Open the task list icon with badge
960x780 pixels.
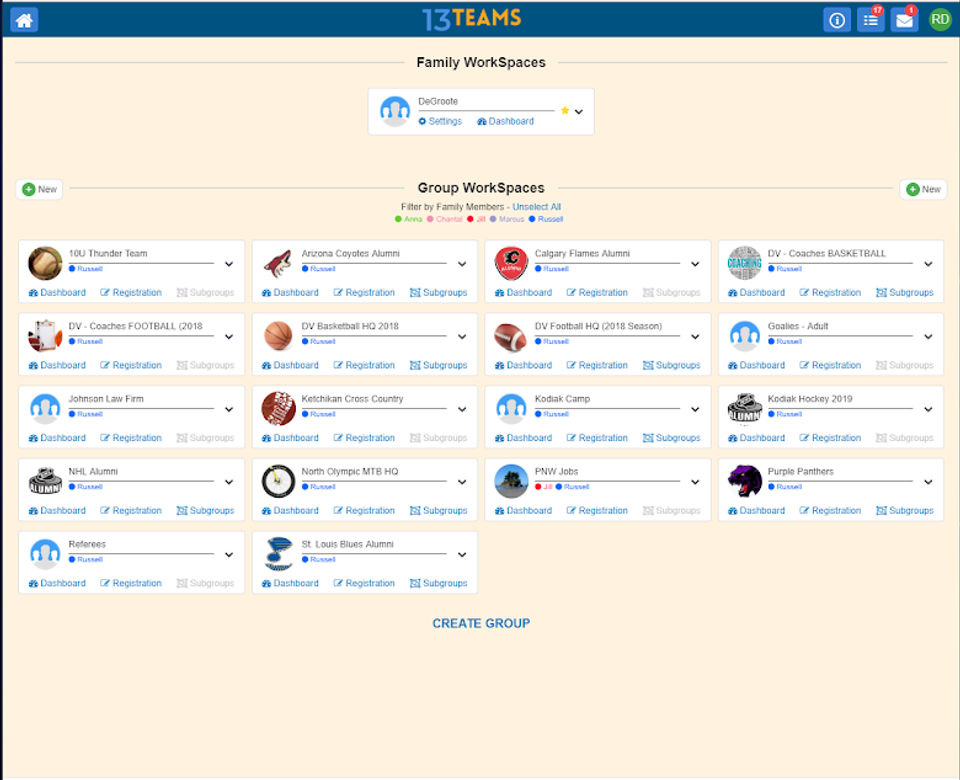871,20
